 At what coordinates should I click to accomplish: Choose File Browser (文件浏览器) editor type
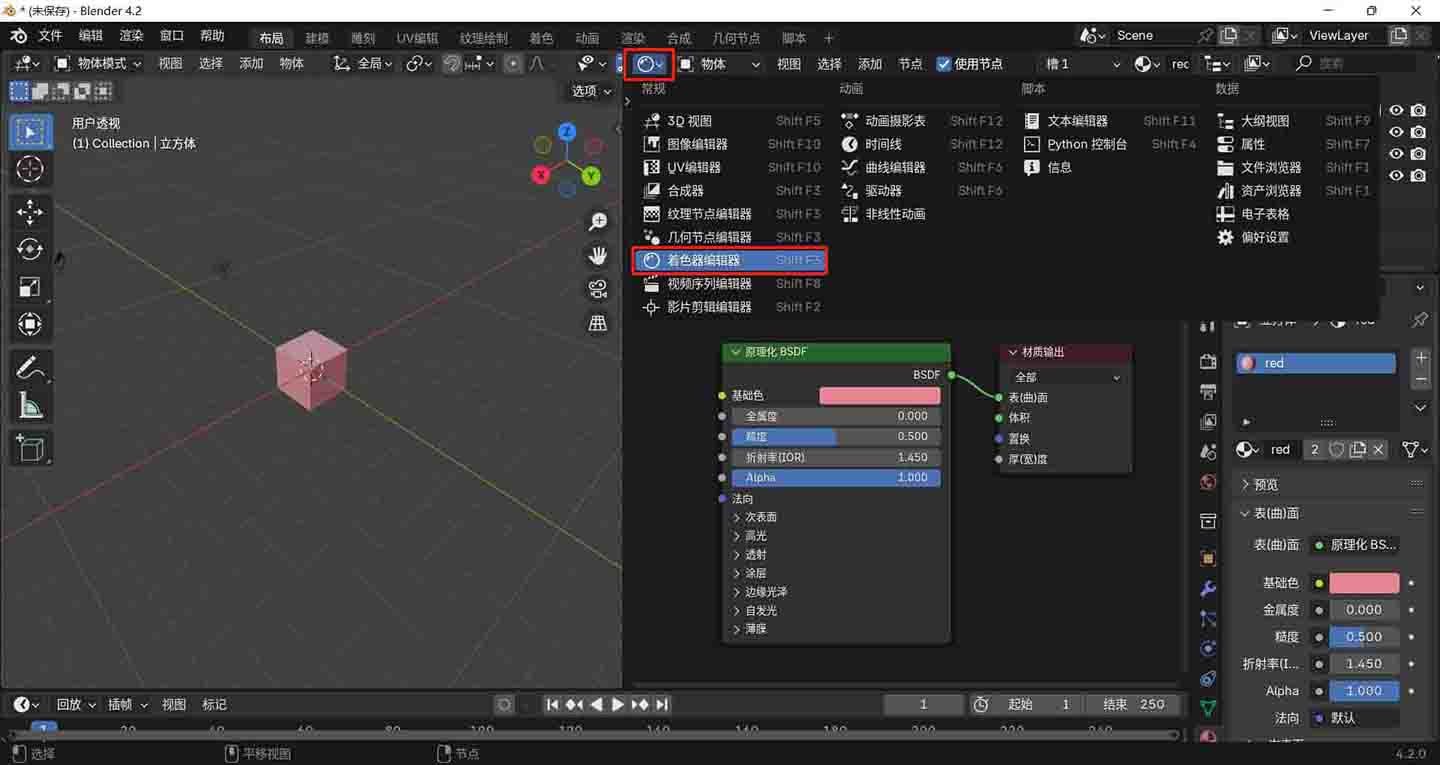tap(1293, 167)
